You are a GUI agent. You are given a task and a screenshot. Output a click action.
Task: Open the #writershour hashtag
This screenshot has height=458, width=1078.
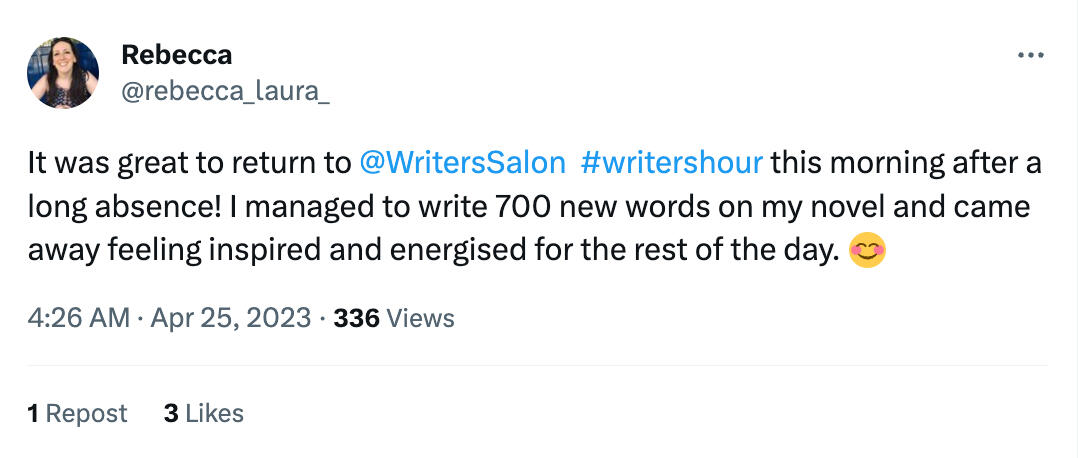click(671, 163)
